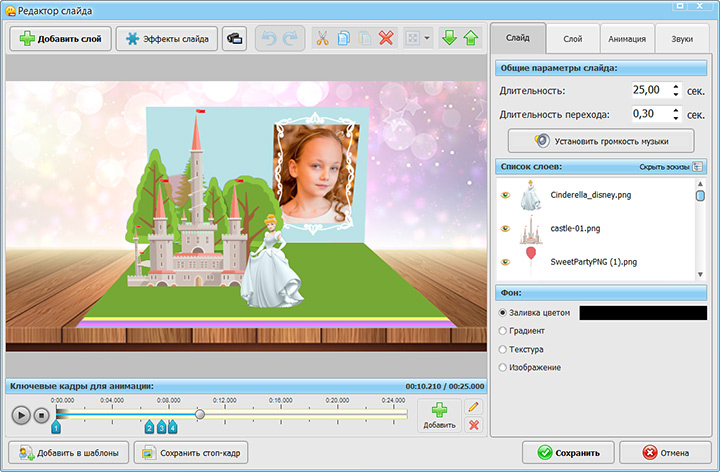Stop the animation preview
This screenshot has width=720, height=472.
click(x=41, y=416)
